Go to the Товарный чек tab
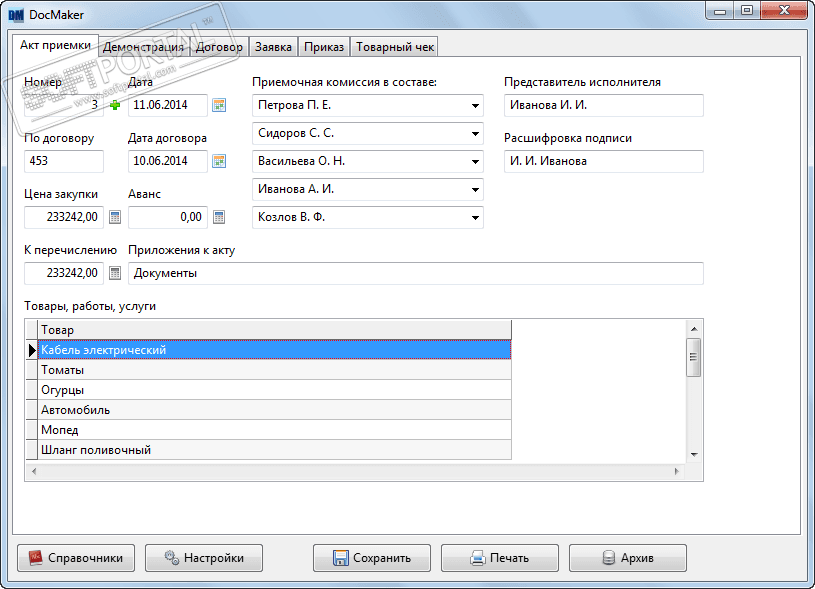815x589 pixels. point(395,47)
